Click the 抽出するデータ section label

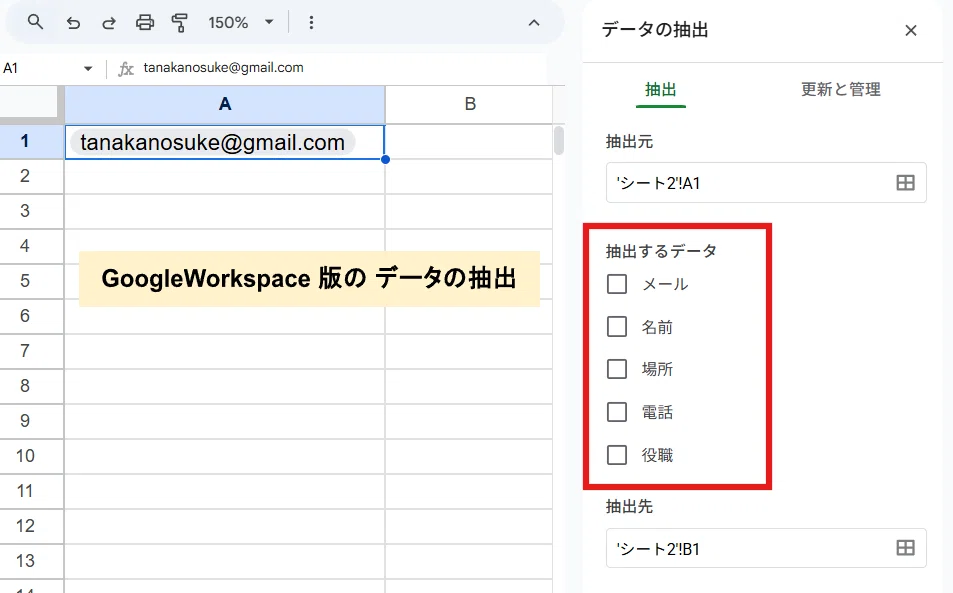click(x=661, y=251)
